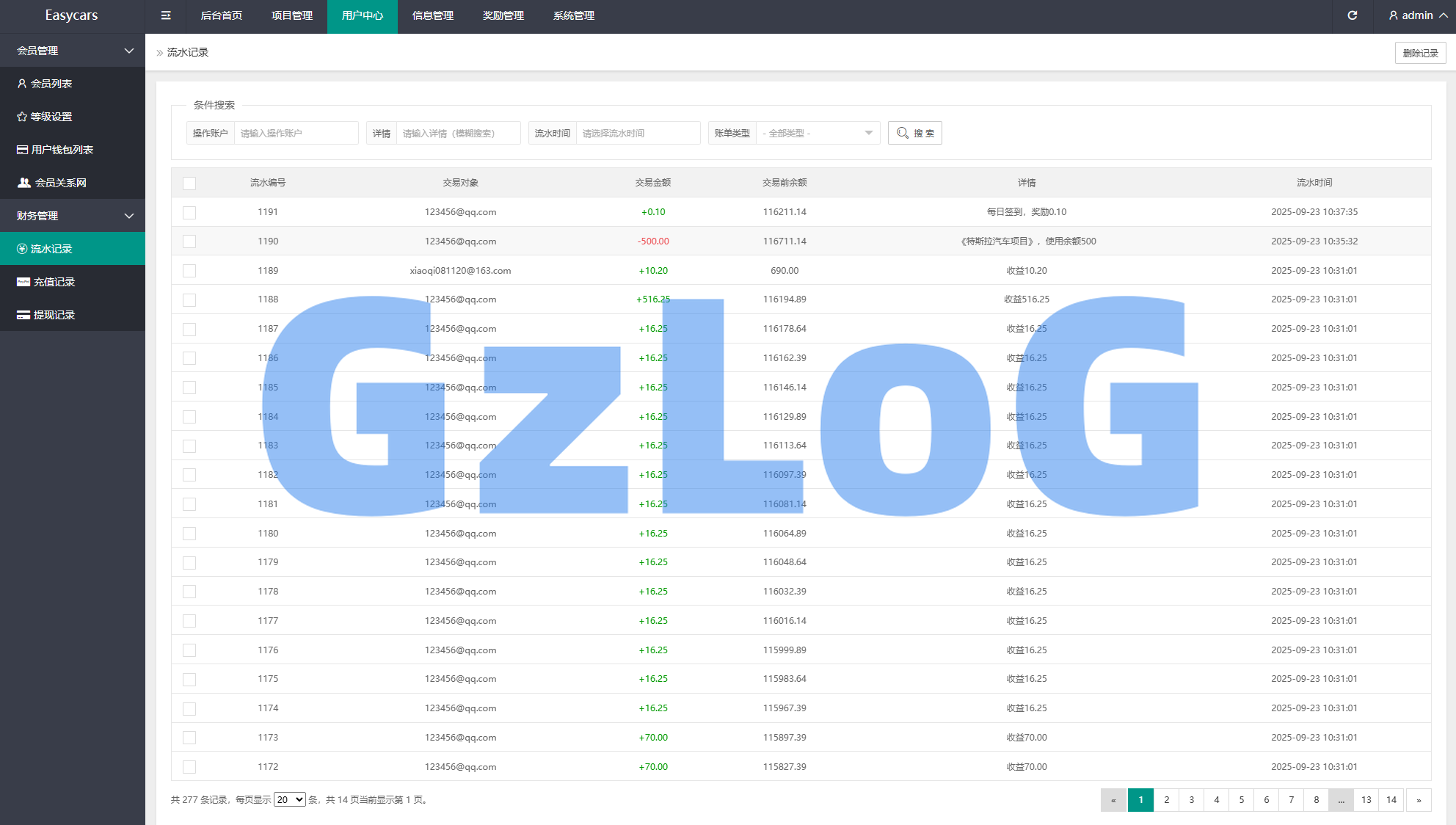
Task: Open 会员关系网 group icon item
Action: pyautogui.click(x=24, y=183)
